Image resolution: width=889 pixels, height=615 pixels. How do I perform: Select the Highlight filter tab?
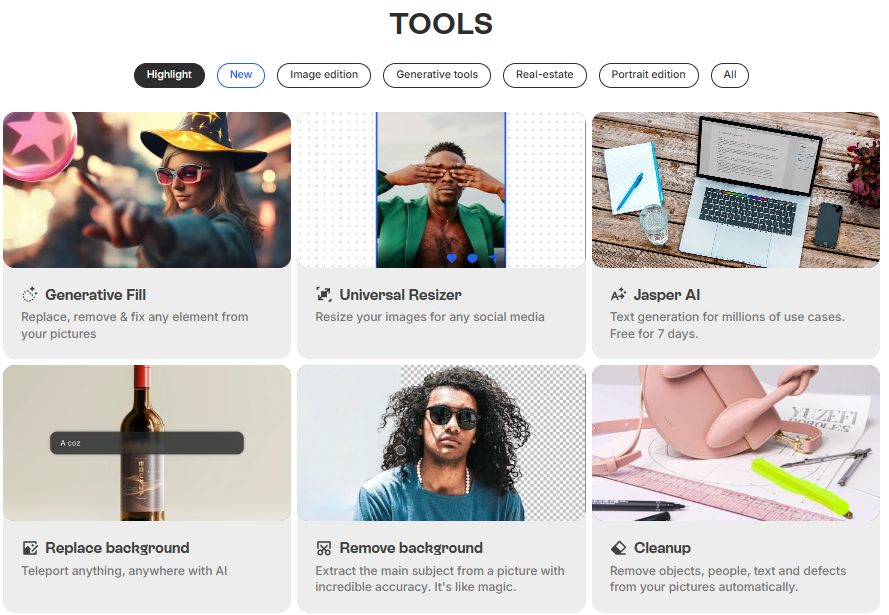169,75
